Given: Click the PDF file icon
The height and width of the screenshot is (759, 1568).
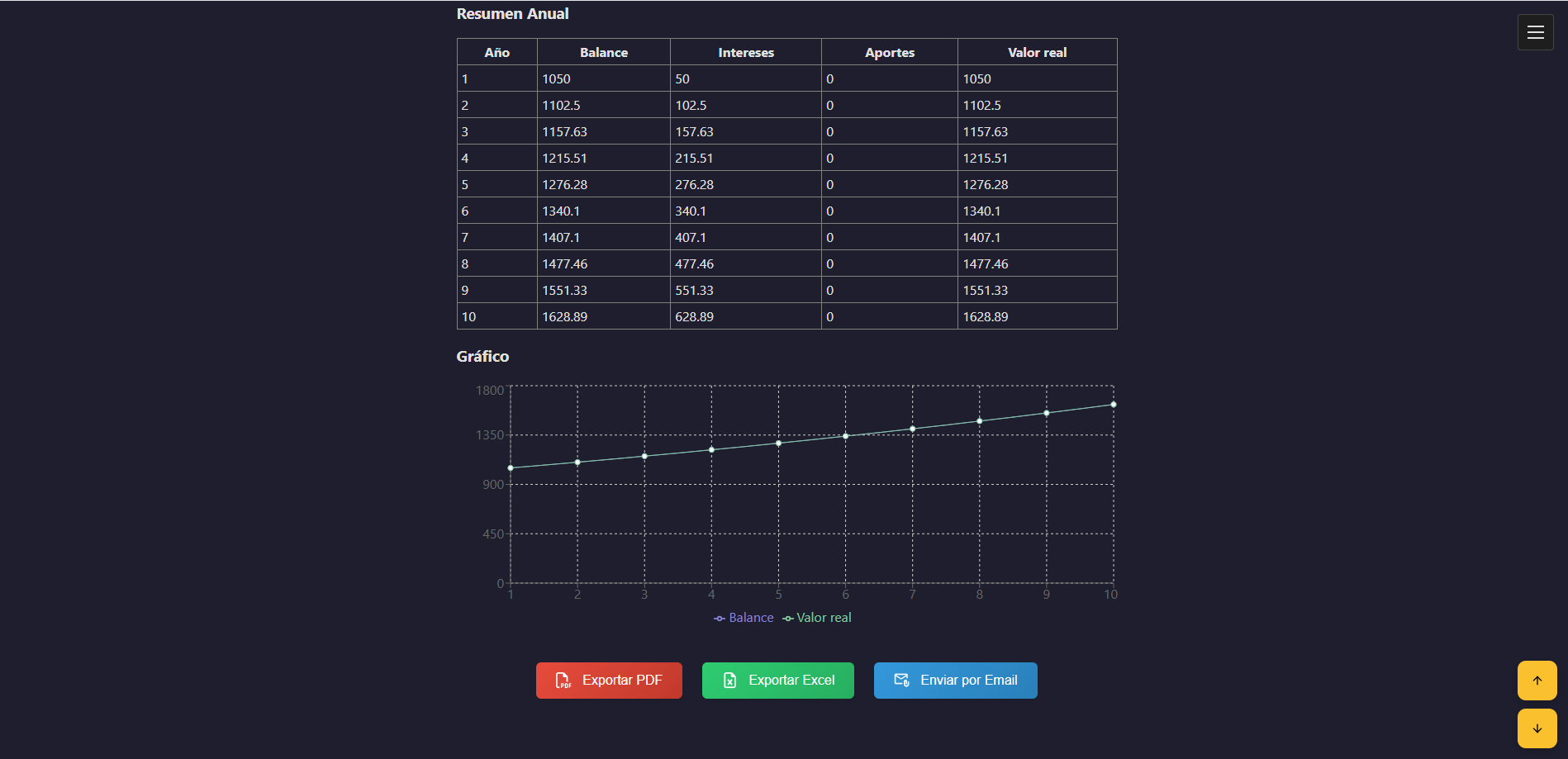Looking at the screenshot, I should coord(563,681).
